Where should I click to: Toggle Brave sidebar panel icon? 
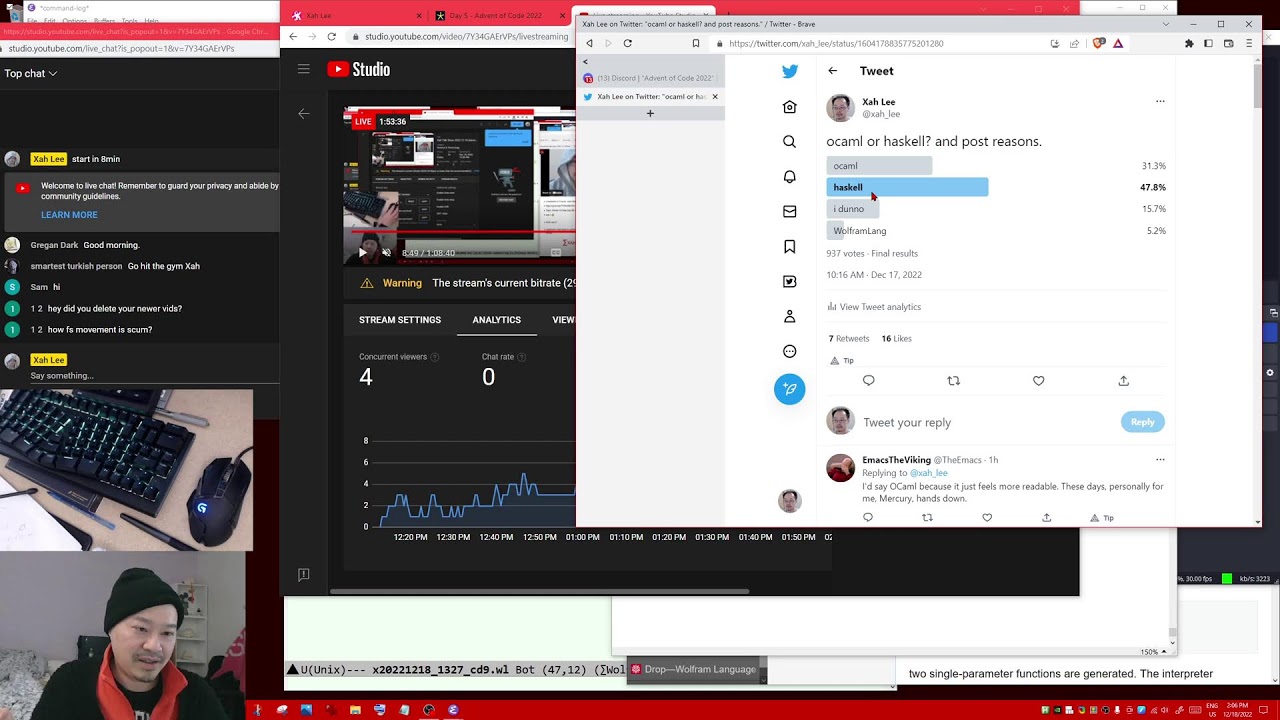coord(1208,44)
